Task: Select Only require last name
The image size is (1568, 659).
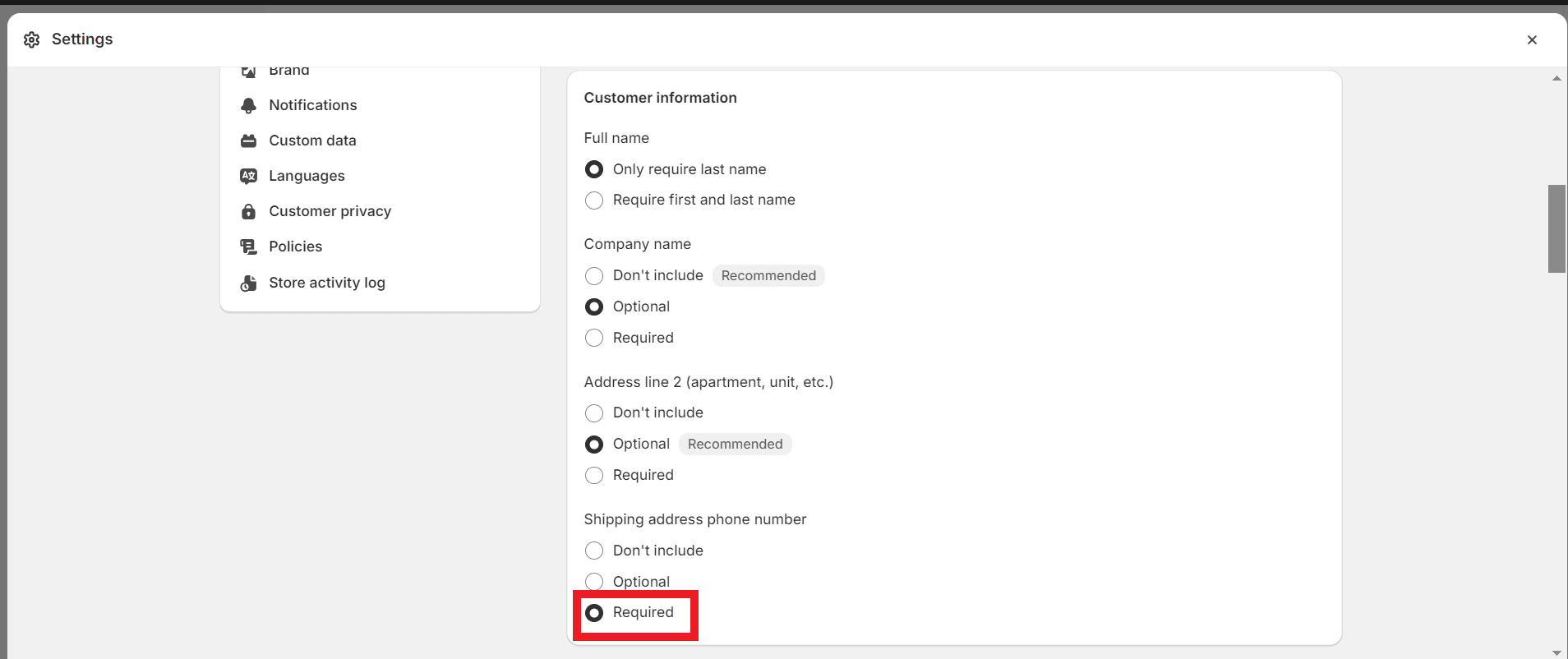Action: pos(594,169)
